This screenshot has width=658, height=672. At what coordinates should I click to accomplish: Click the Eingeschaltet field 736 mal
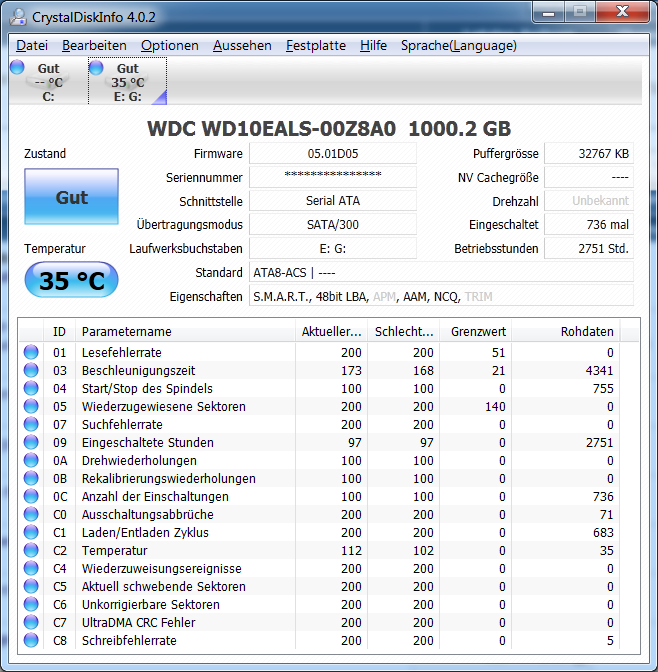pyautogui.click(x=589, y=224)
